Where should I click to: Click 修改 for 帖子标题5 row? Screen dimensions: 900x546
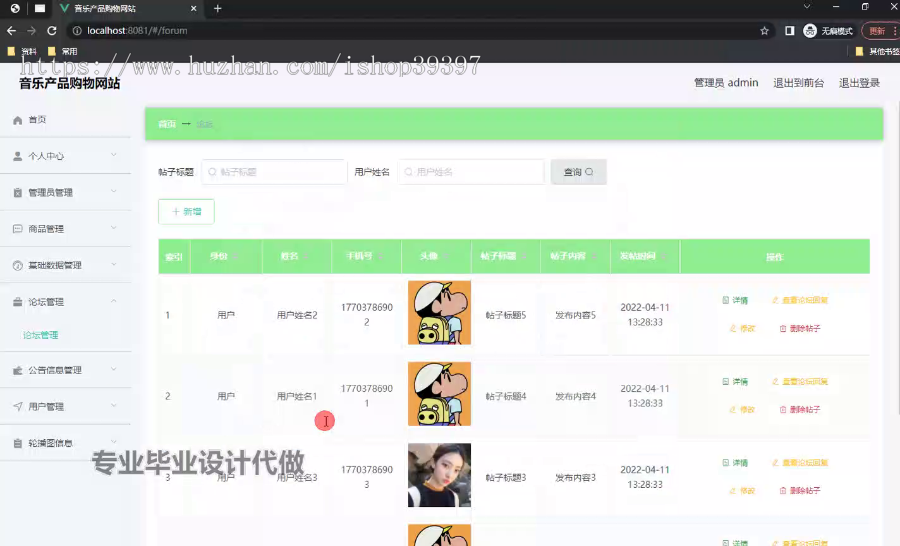pos(742,328)
